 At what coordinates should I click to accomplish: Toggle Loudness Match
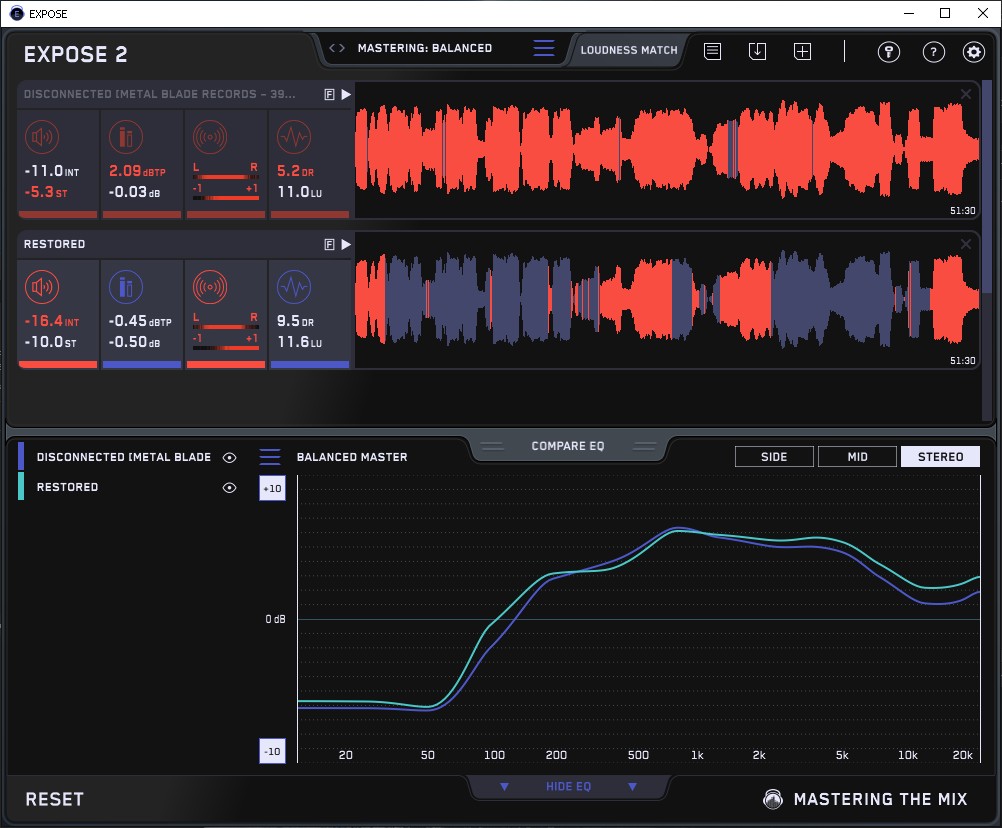(x=629, y=50)
